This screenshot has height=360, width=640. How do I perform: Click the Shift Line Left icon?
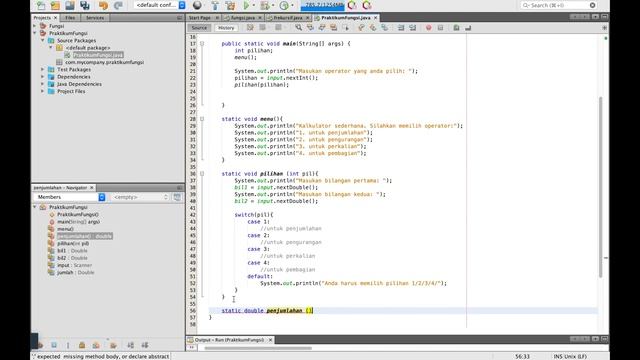tap(401, 28)
